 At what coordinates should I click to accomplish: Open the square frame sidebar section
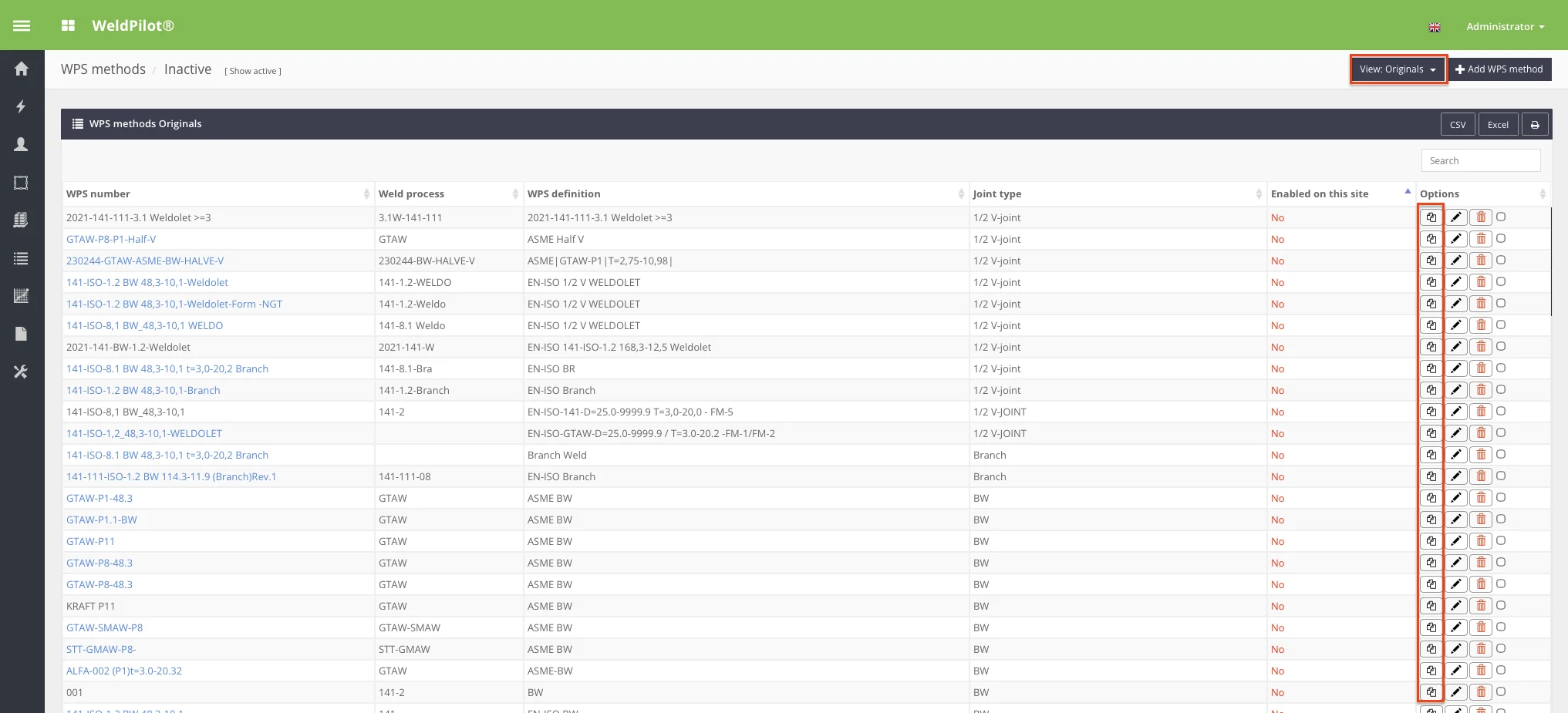point(22,183)
